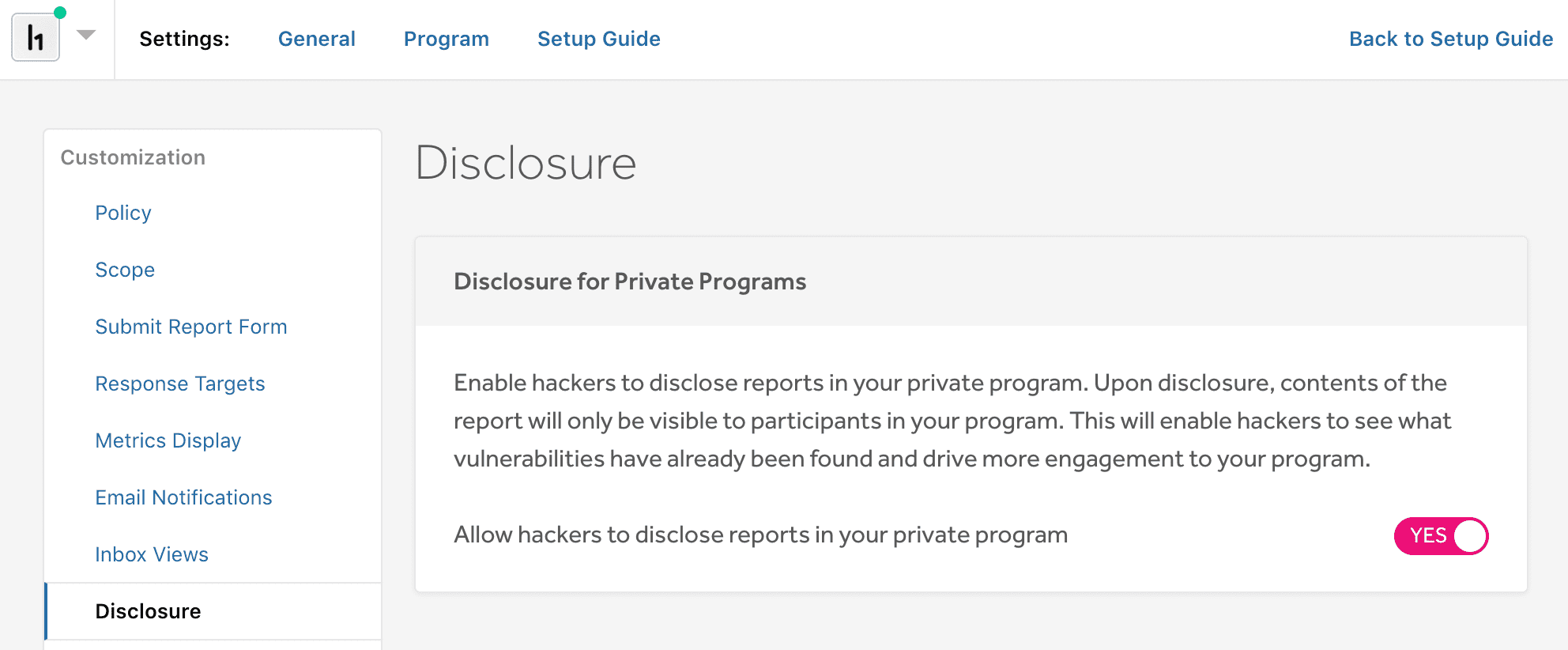
Task: Click the HackerOne logo icon
Action: pyautogui.click(x=36, y=37)
